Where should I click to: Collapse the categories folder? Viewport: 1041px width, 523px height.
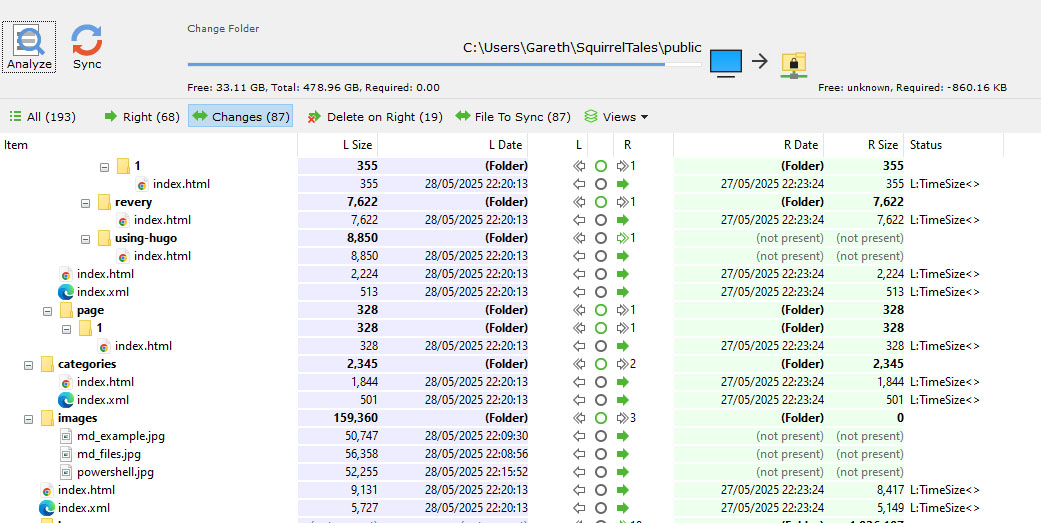coord(28,364)
